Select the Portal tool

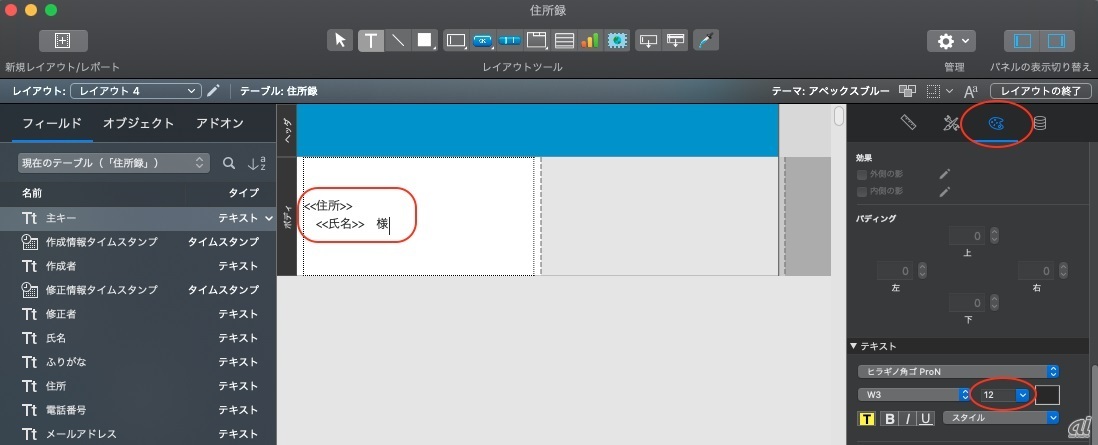coord(564,41)
